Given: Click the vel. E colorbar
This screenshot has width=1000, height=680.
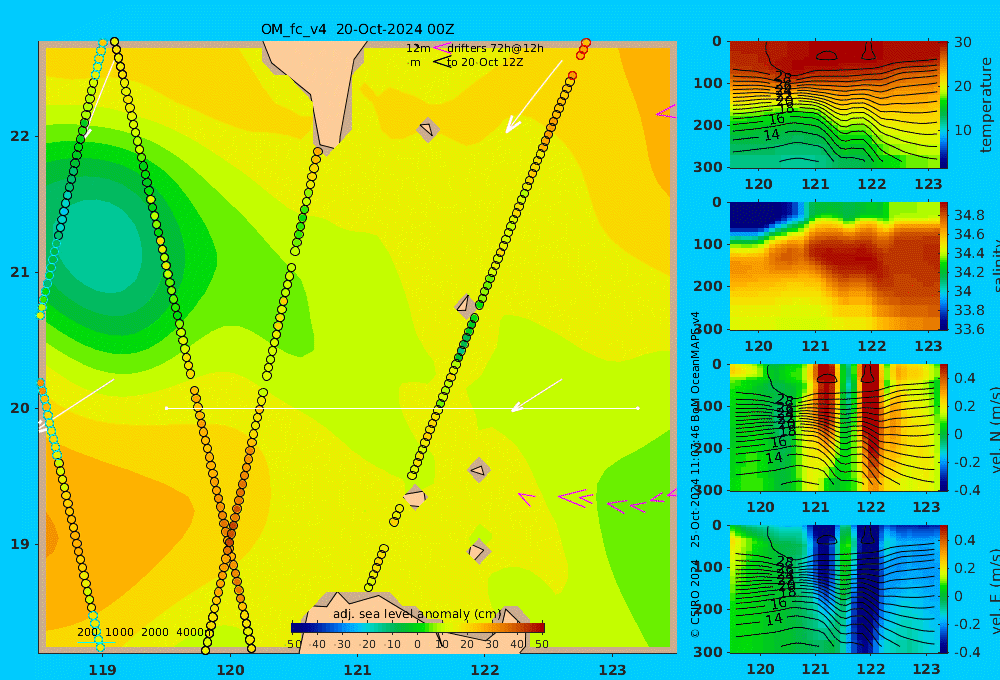Looking at the screenshot, I should [944, 589].
